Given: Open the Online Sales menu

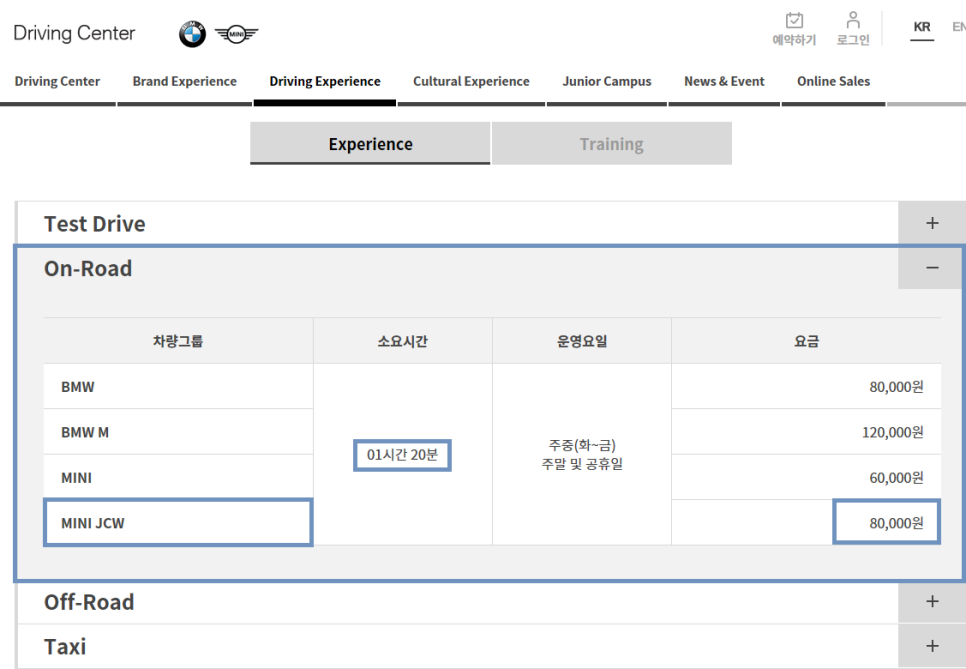Looking at the screenshot, I should (834, 81).
